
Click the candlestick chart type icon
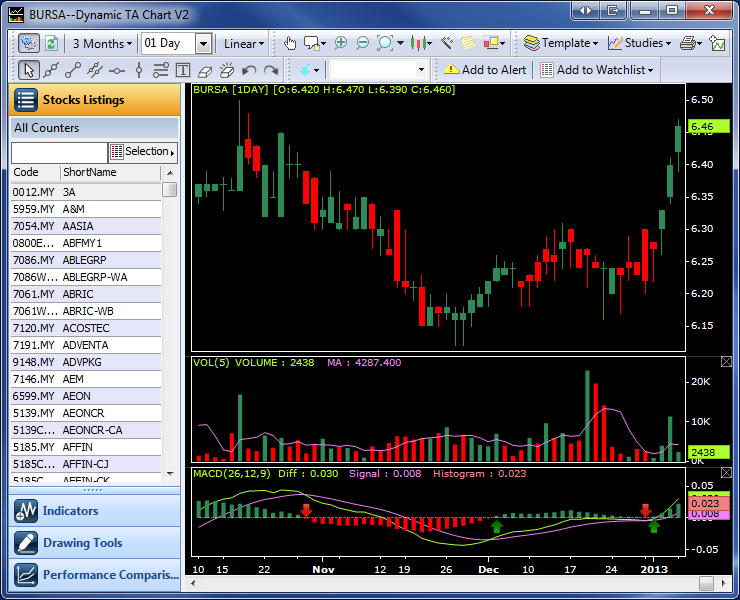(418, 43)
